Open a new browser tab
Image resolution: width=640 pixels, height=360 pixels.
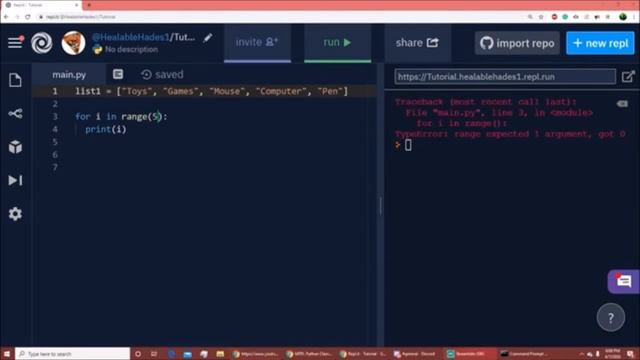click(x=89, y=5)
